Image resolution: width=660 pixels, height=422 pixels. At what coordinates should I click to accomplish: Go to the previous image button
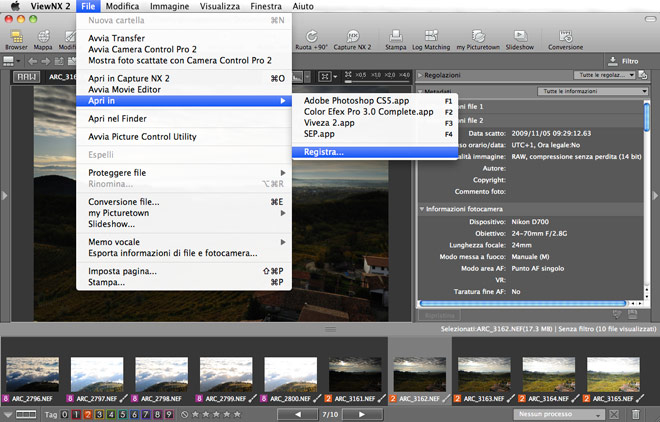pos(297,414)
